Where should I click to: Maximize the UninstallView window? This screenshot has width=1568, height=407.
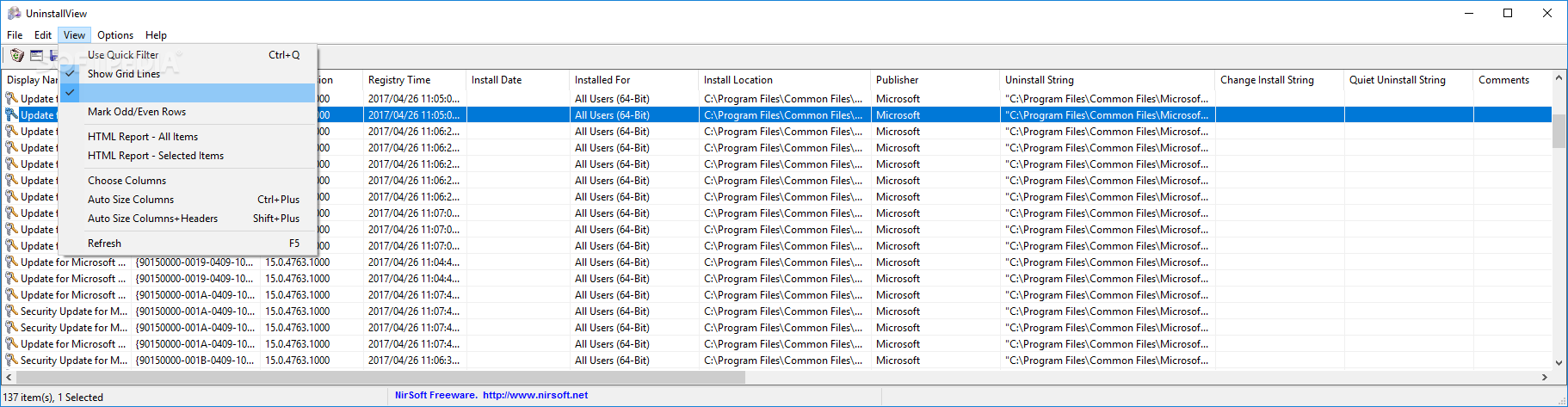click(1508, 13)
